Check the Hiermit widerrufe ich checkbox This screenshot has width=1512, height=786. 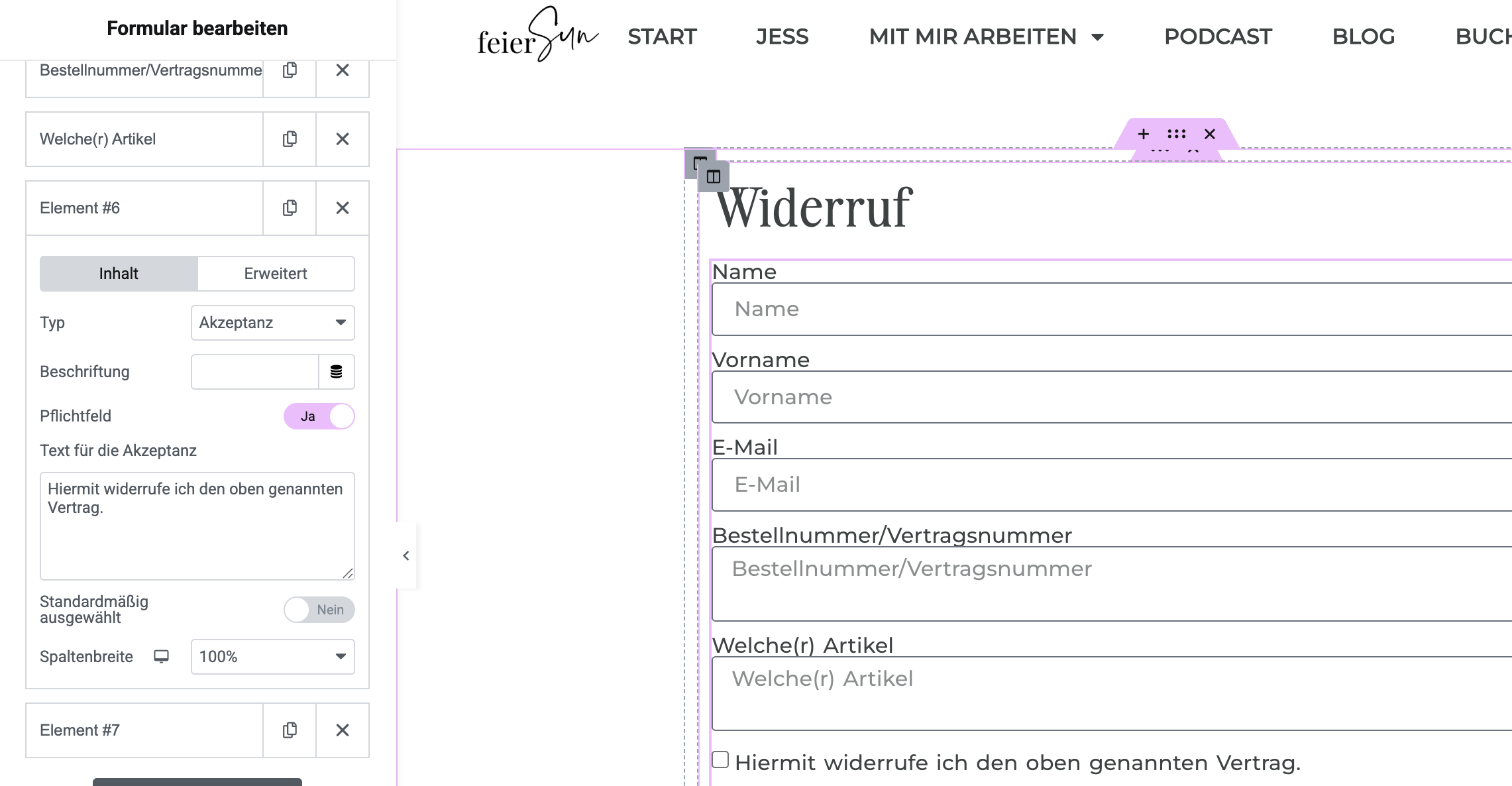coord(720,759)
